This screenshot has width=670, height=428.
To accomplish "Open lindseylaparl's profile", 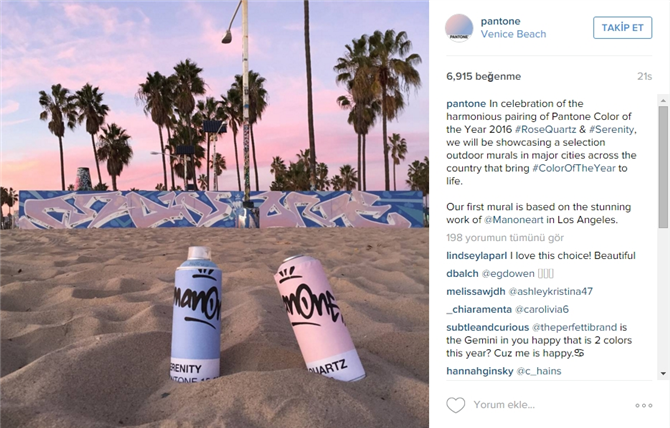I will [x=476, y=256].
